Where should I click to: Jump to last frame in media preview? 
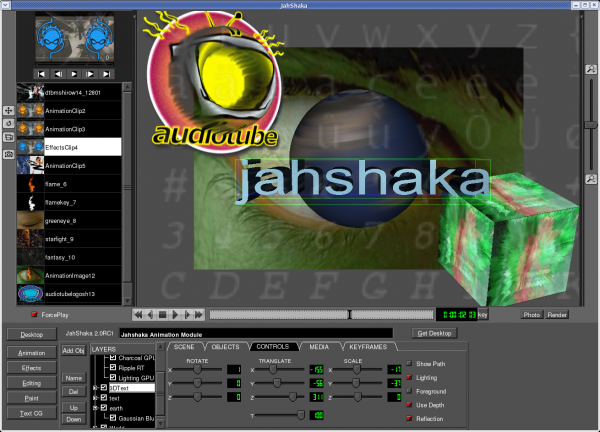(x=106, y=74)
